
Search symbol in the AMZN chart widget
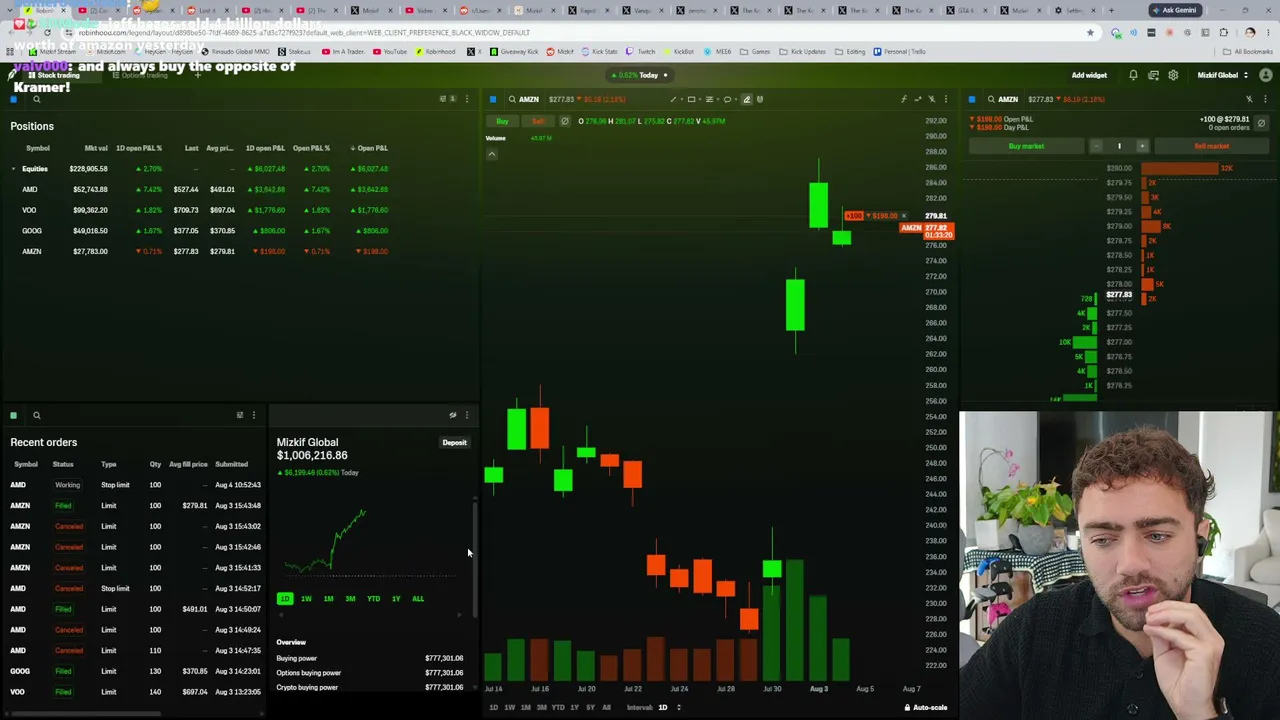pyautogui.click(x=512, y=99)
